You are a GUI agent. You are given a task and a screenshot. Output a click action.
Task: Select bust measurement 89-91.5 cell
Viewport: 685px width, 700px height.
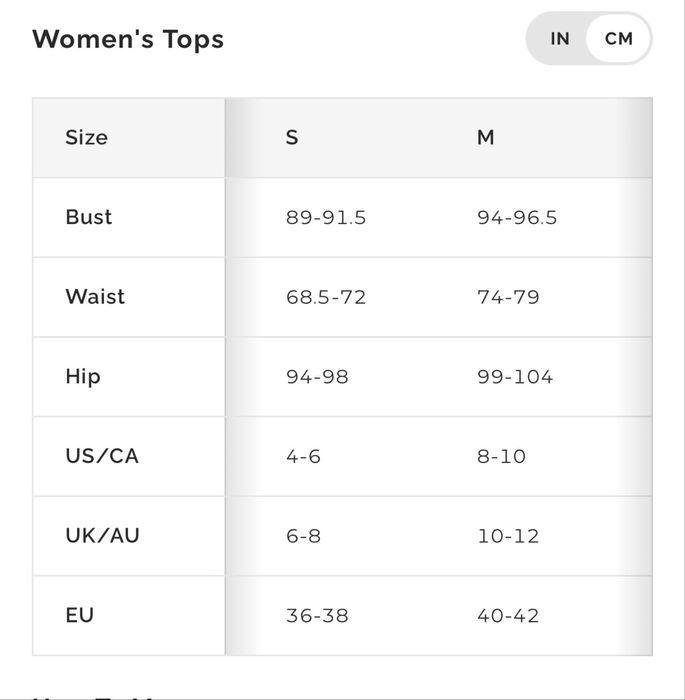click(326, 218)
